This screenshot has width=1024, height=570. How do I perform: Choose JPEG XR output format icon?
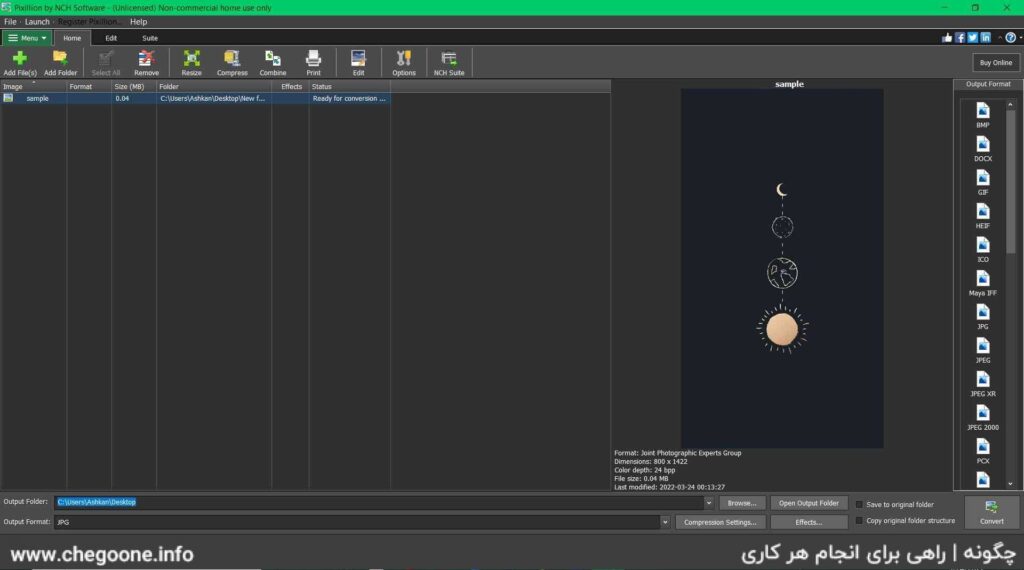click(983, 384)
